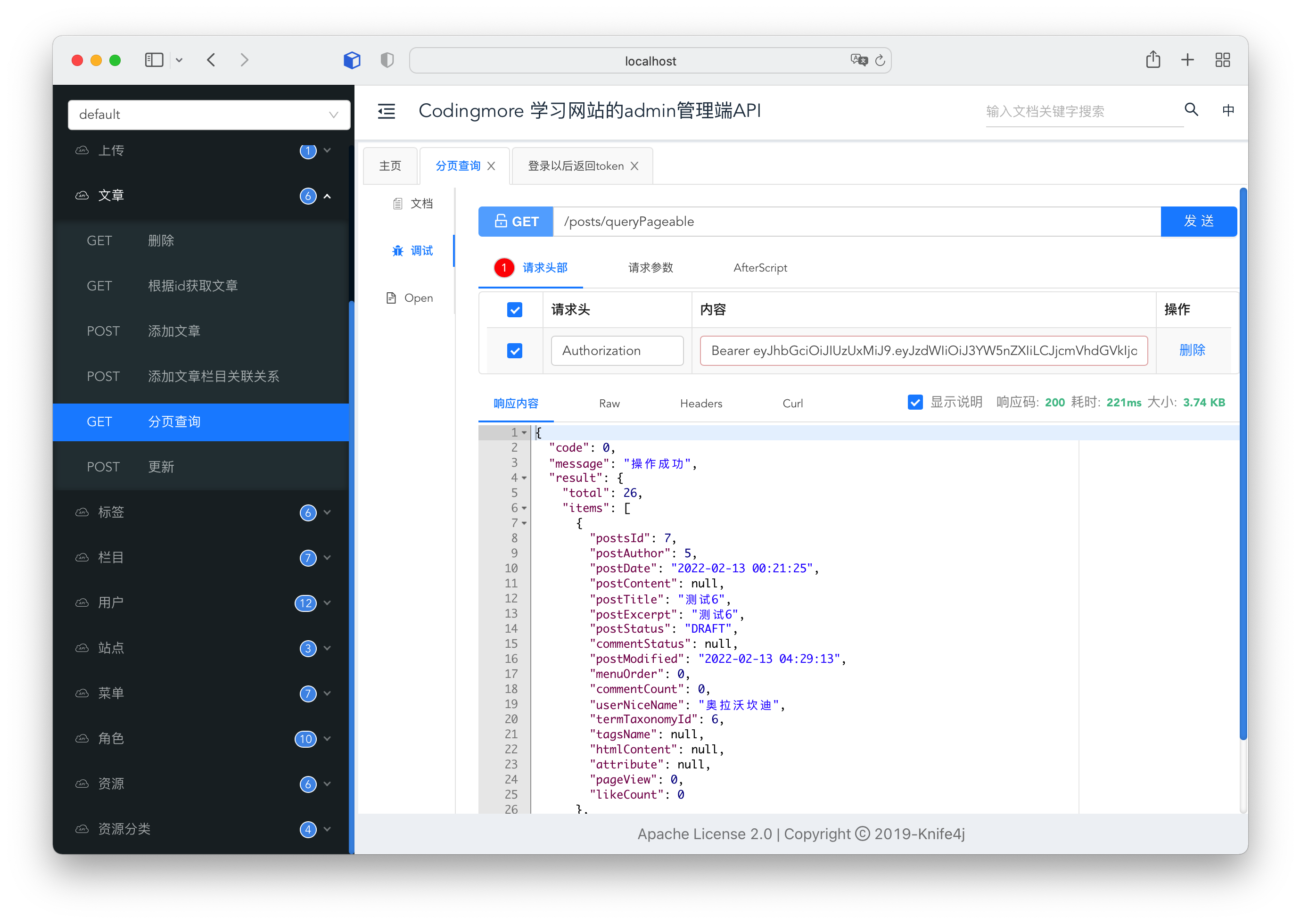Toggle the Safari sidebar button
This screenshot has width=1301, height=924.
pos(154,60)
